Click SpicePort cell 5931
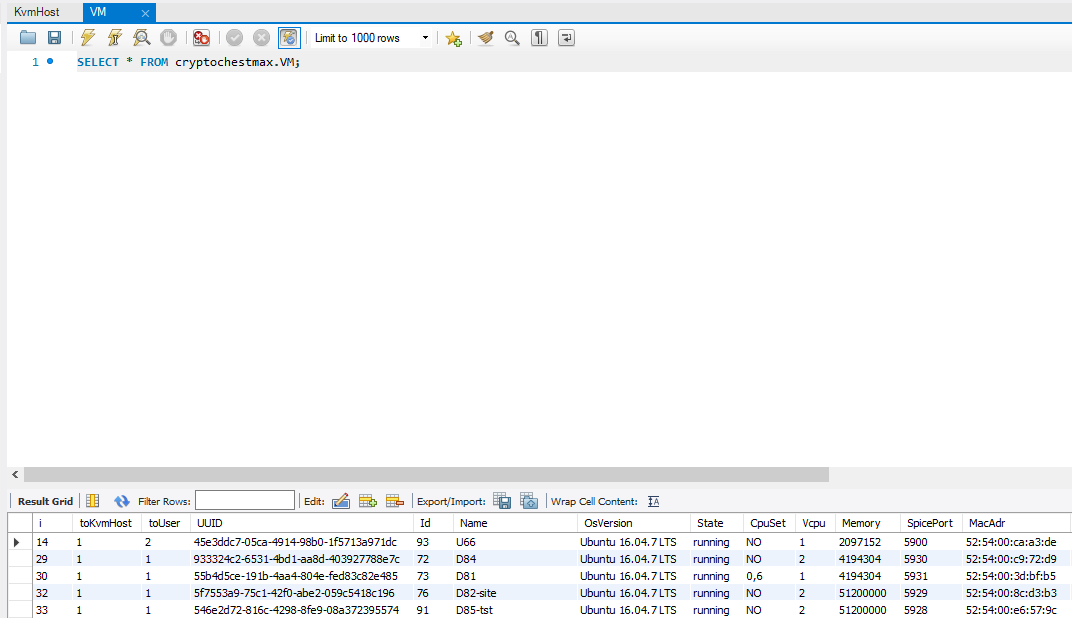 pyautogui.click(x=930, y=576)
